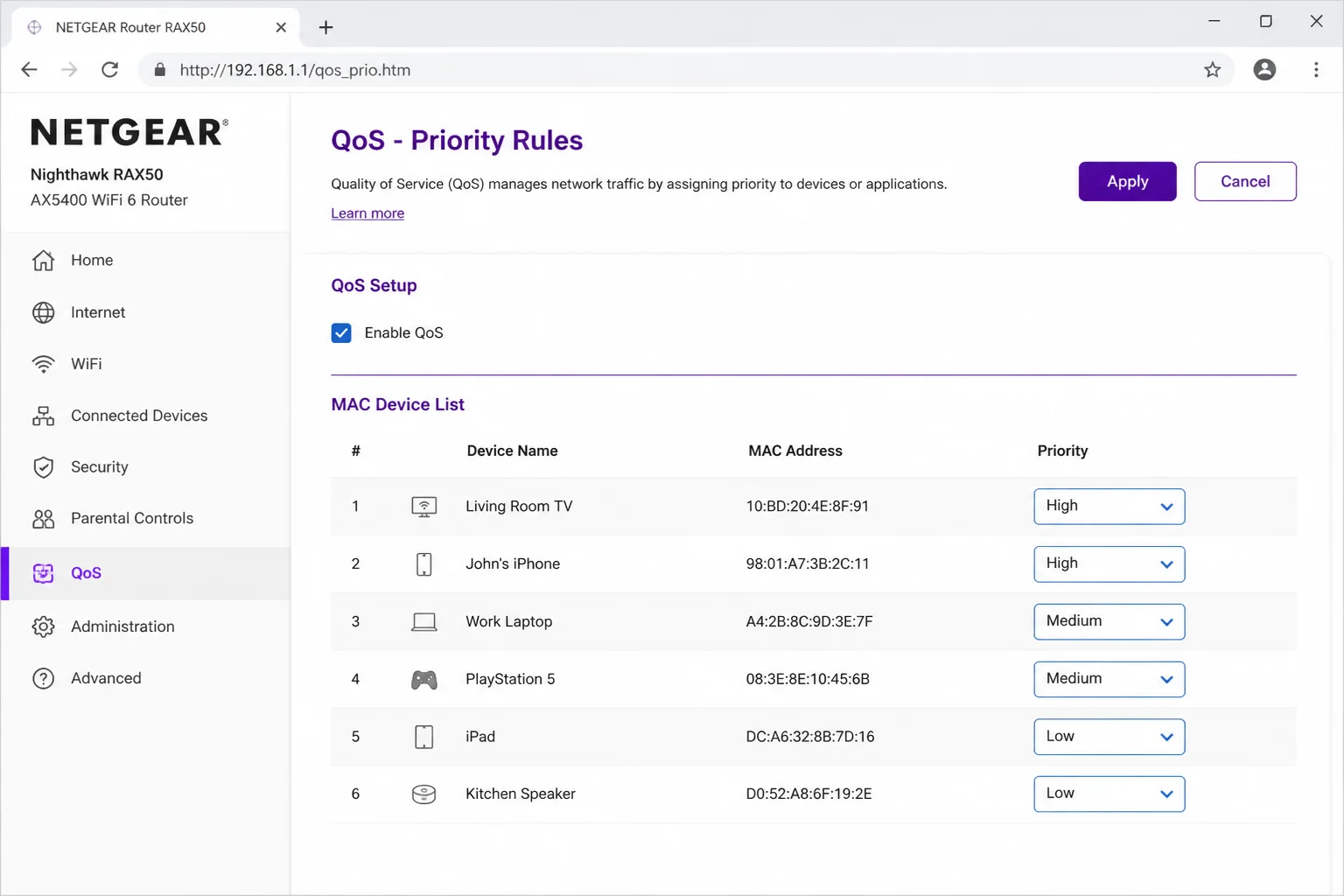Viewport: 1344px width, 896px height.
Task: Open the browser three-dot menu
Action: click(x=1316, y=70)
